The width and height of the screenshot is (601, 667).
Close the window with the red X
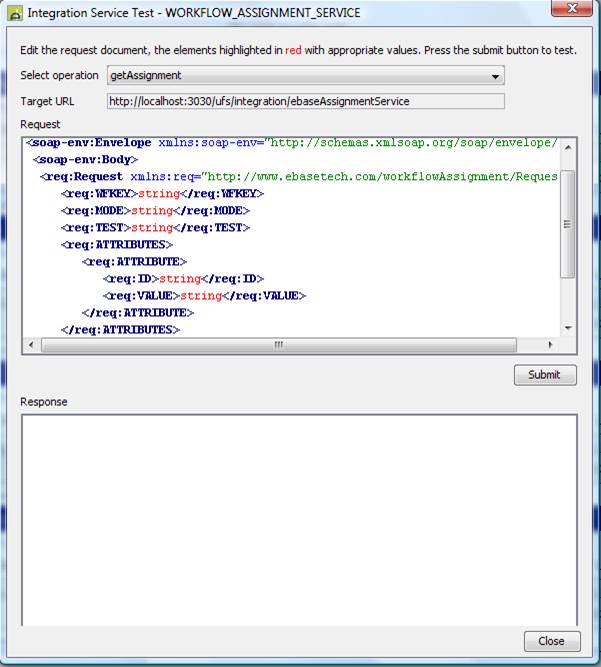pyautogui.click(x=571, y=11)
